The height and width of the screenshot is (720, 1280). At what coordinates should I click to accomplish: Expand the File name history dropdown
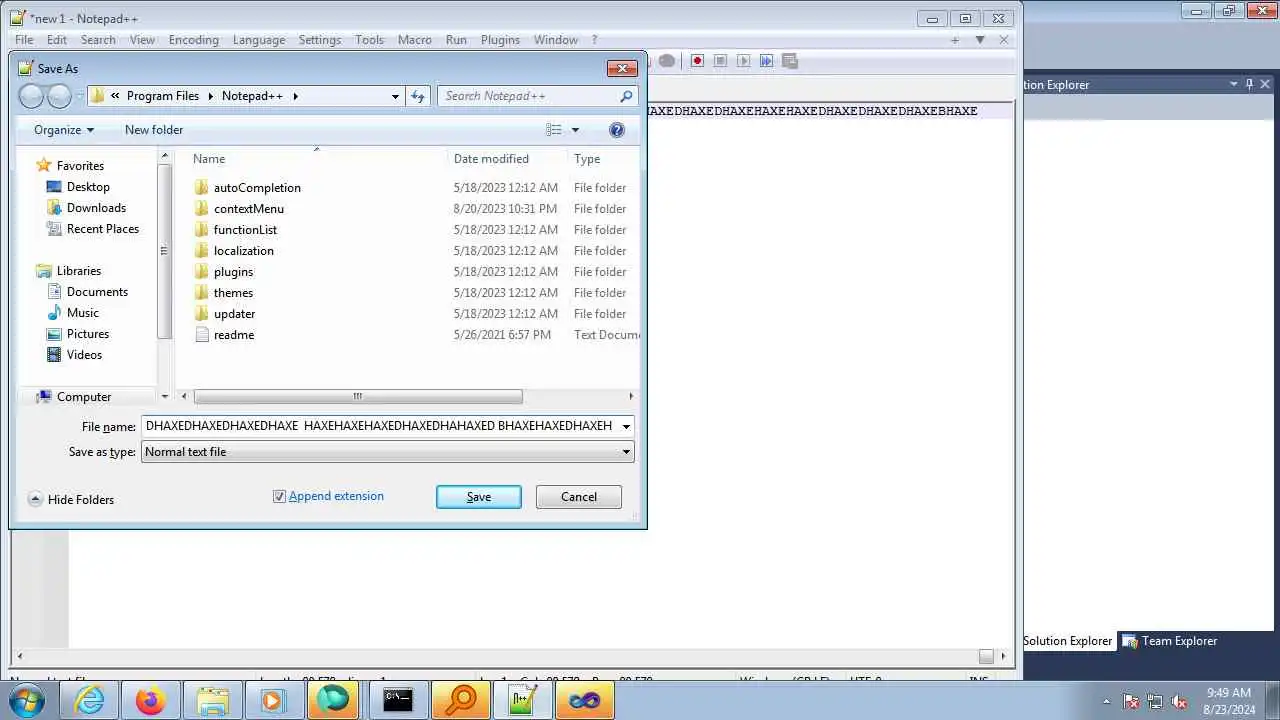click(626, 426)
